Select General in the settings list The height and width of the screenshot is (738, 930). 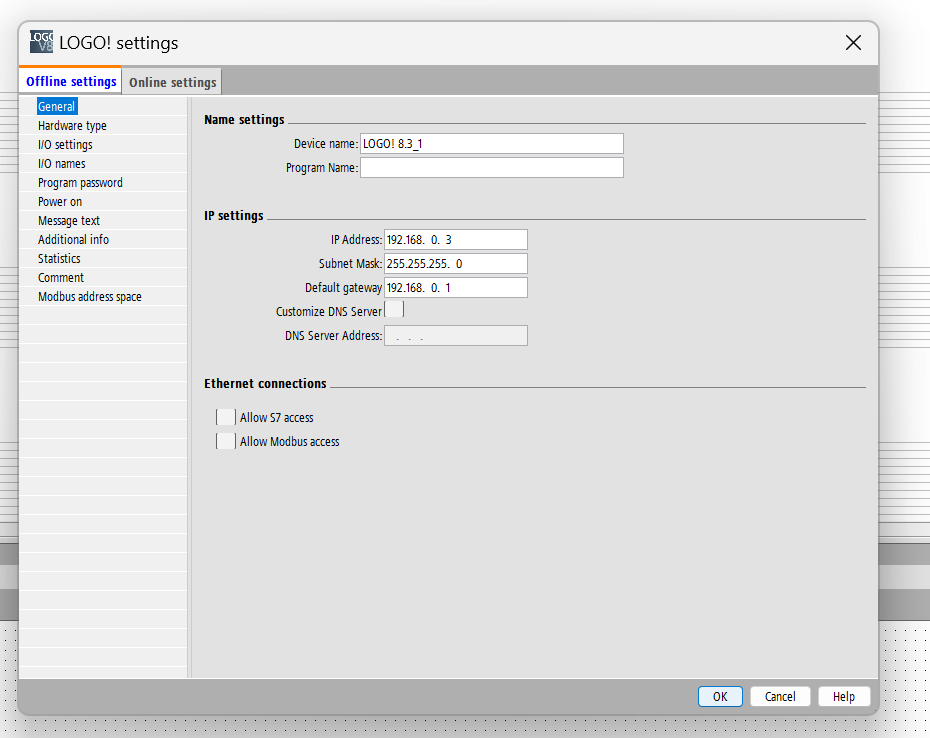(x=57, y=106)
